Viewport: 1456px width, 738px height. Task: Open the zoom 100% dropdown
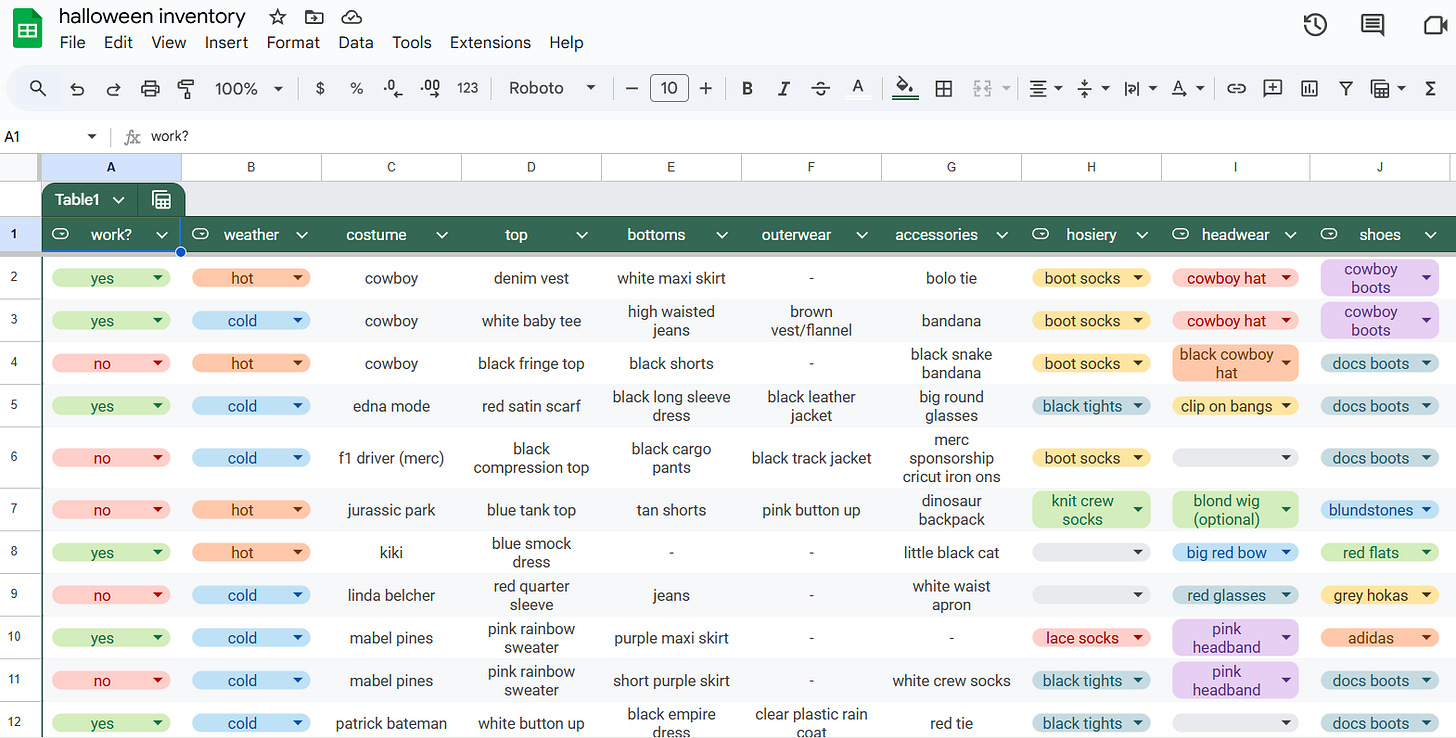[x=249, y=88]
